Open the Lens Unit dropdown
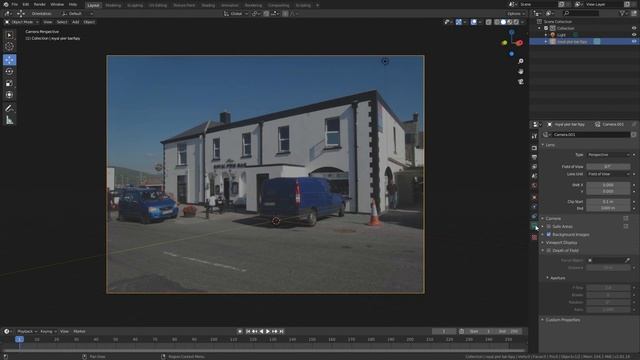This screenshot has height=360, width=640. point(609,174)
